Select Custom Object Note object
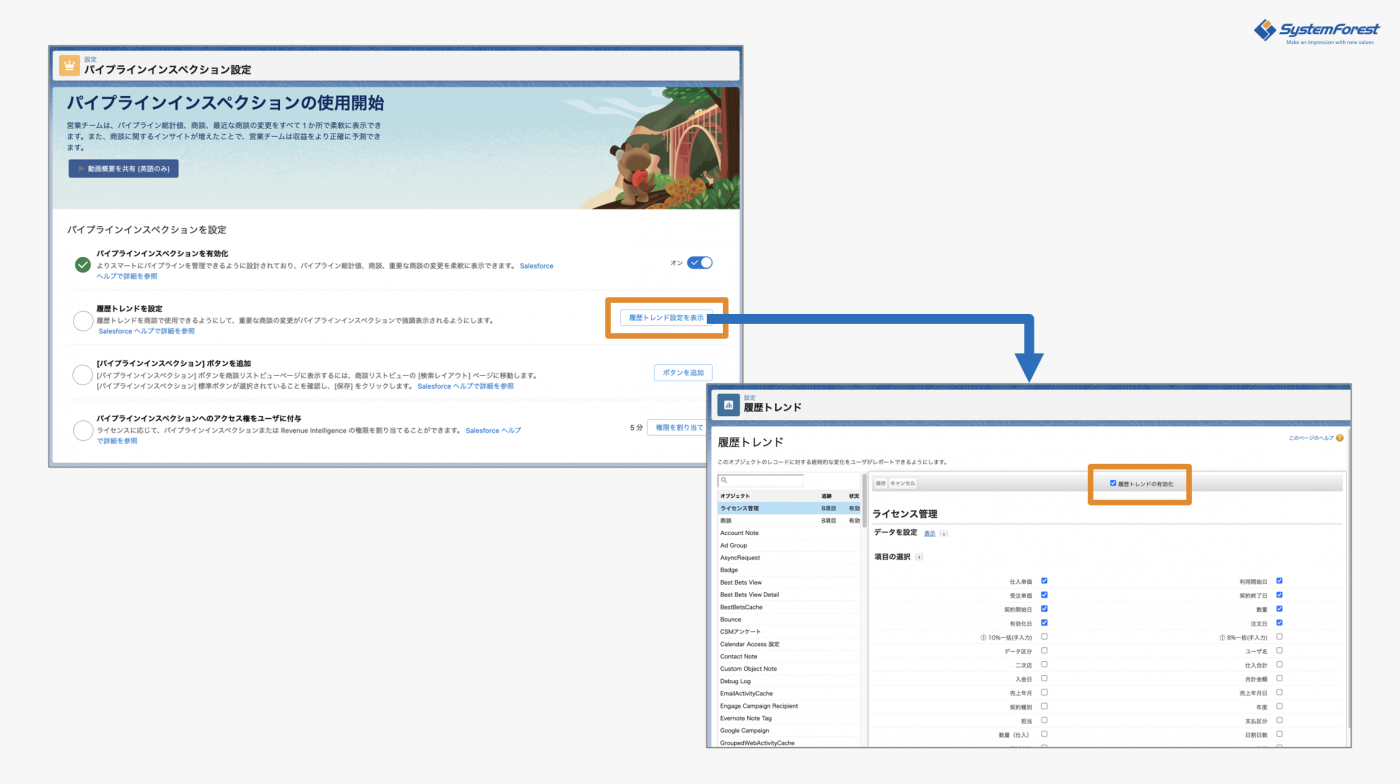 [x=789, y=669]
